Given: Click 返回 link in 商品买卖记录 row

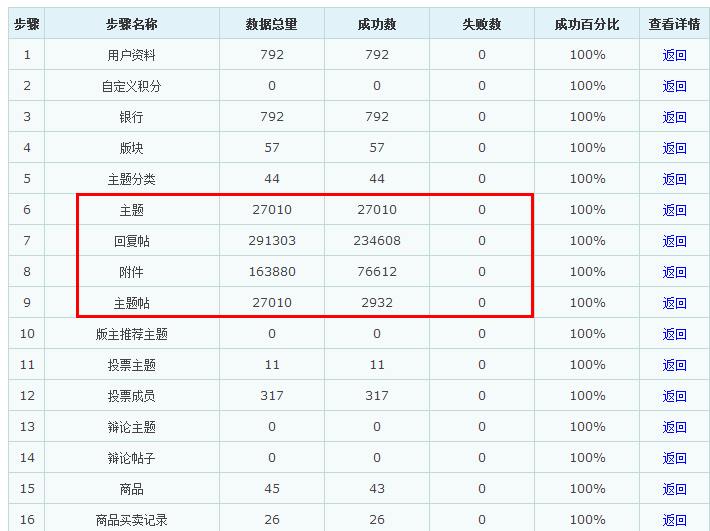Looking at the screenshot, I should (674, 520).
